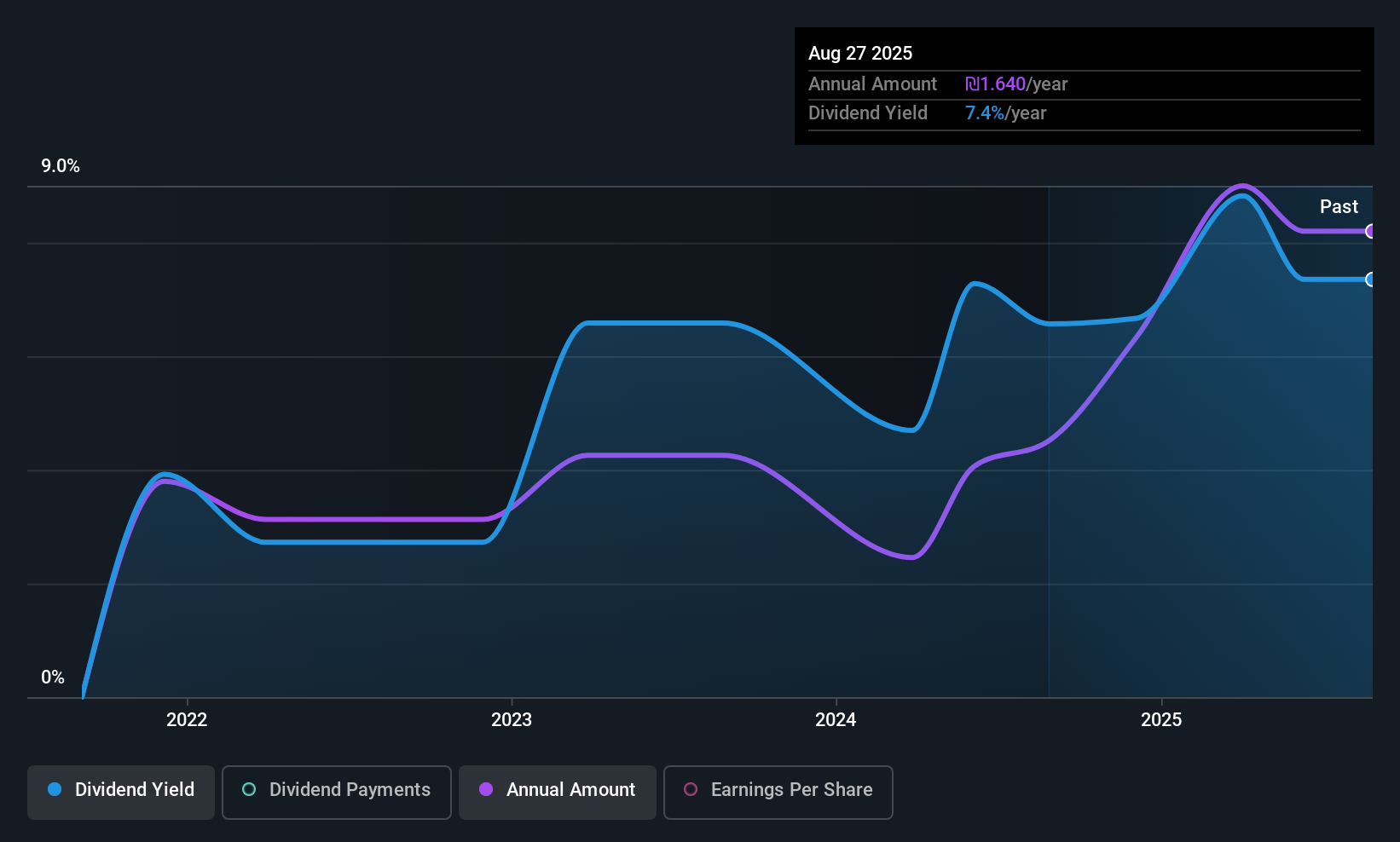Click the purple Annual Amount legend dot

point(486,789)
